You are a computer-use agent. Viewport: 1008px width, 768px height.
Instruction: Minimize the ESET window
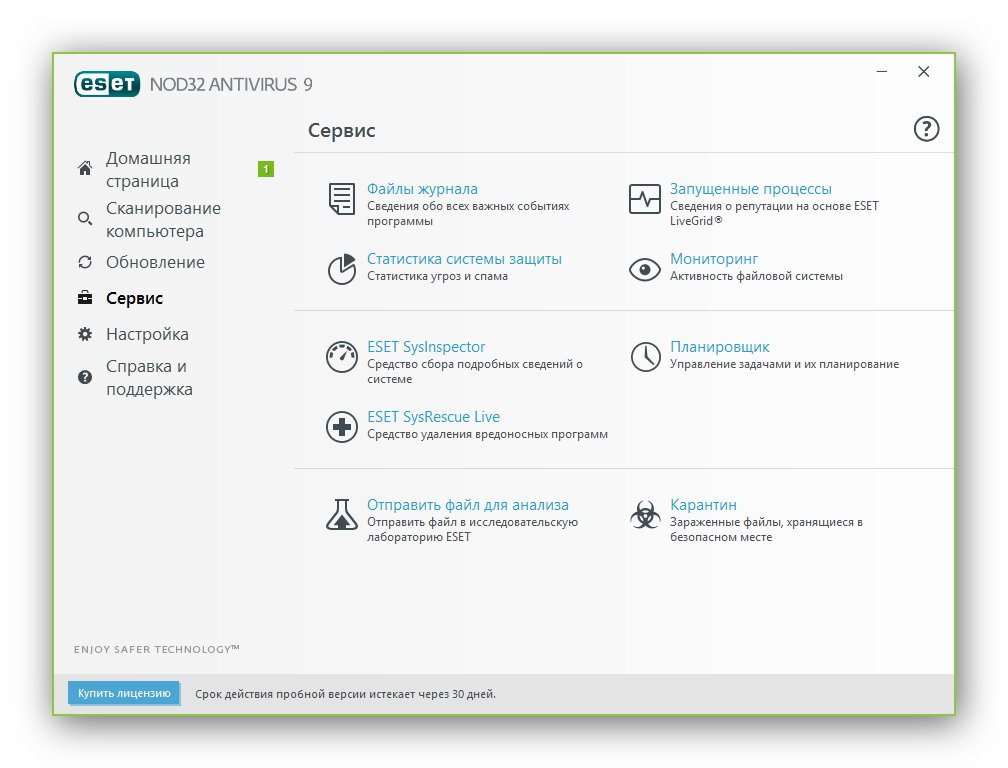882,71
